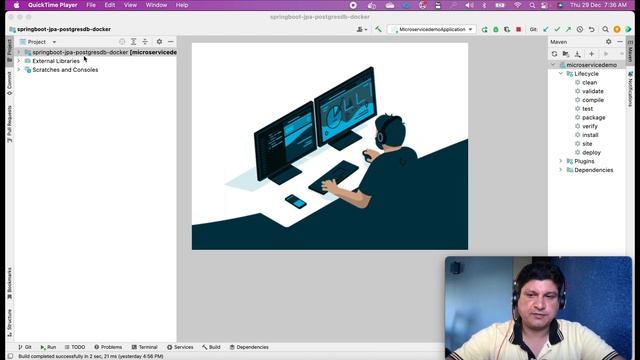
Task: Hide the Maven tool window
Action: [x=620, y=42]
